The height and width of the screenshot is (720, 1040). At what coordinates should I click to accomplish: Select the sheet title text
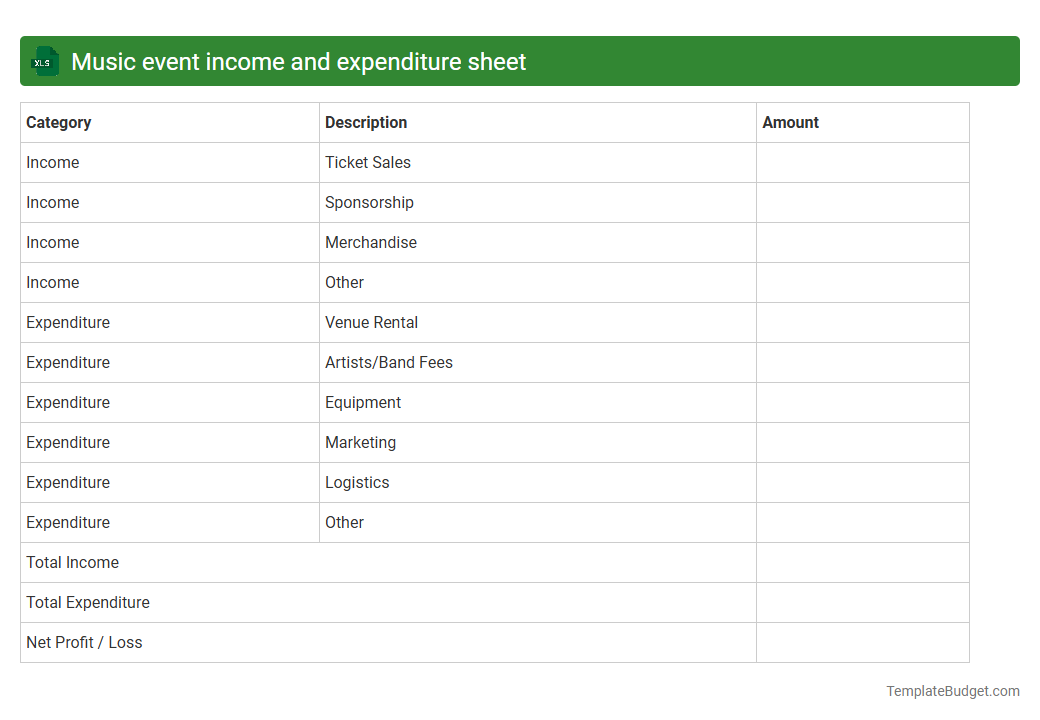coord(296,61)
